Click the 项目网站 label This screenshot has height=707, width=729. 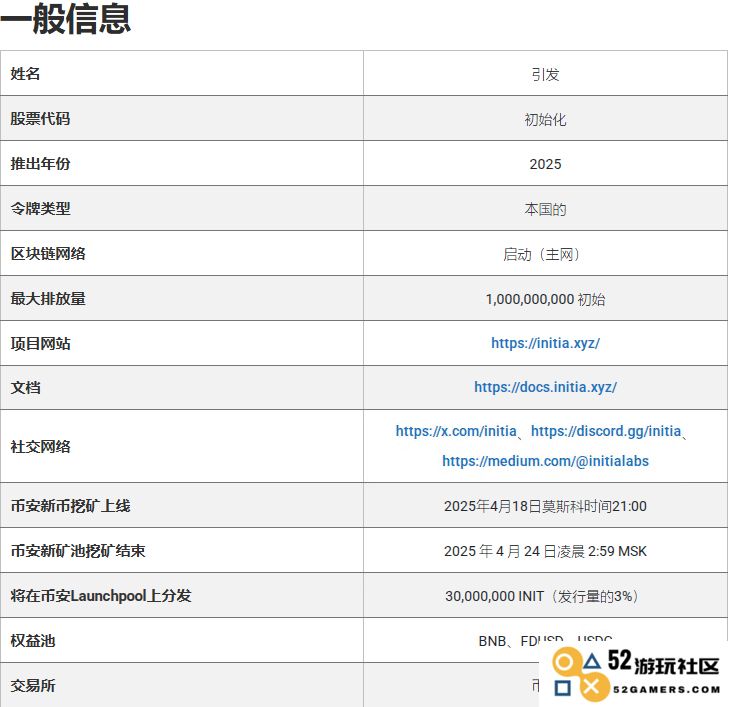(40, 344)
